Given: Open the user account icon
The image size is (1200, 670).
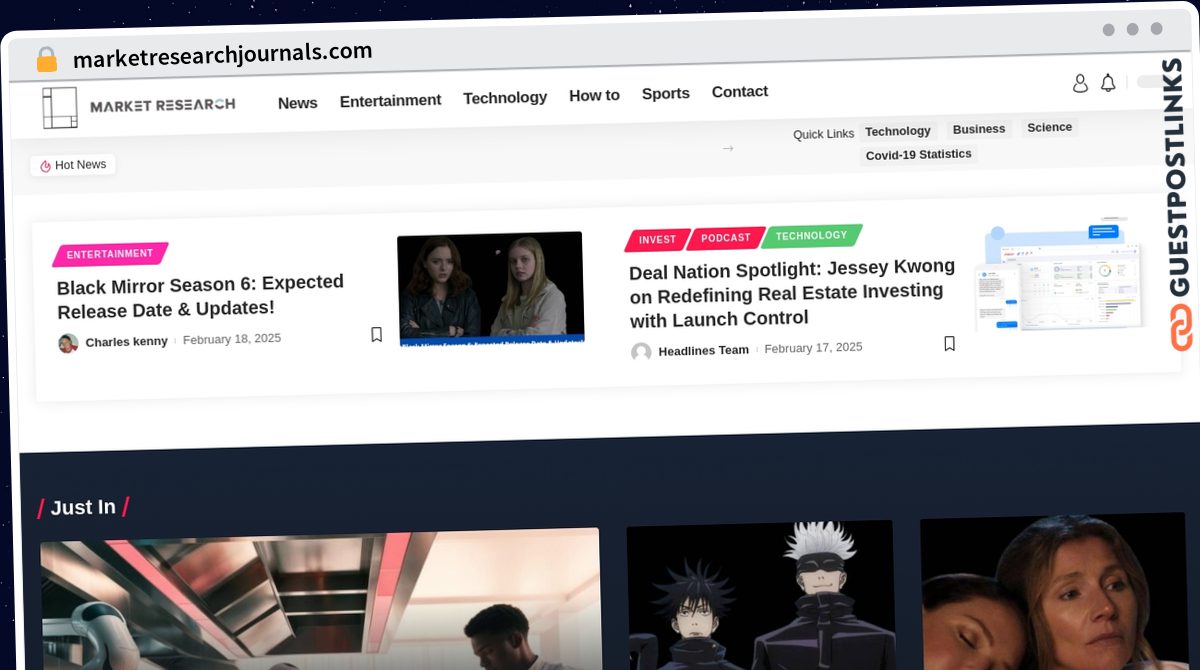Looking at the screenshot, I should point(1080,84).
